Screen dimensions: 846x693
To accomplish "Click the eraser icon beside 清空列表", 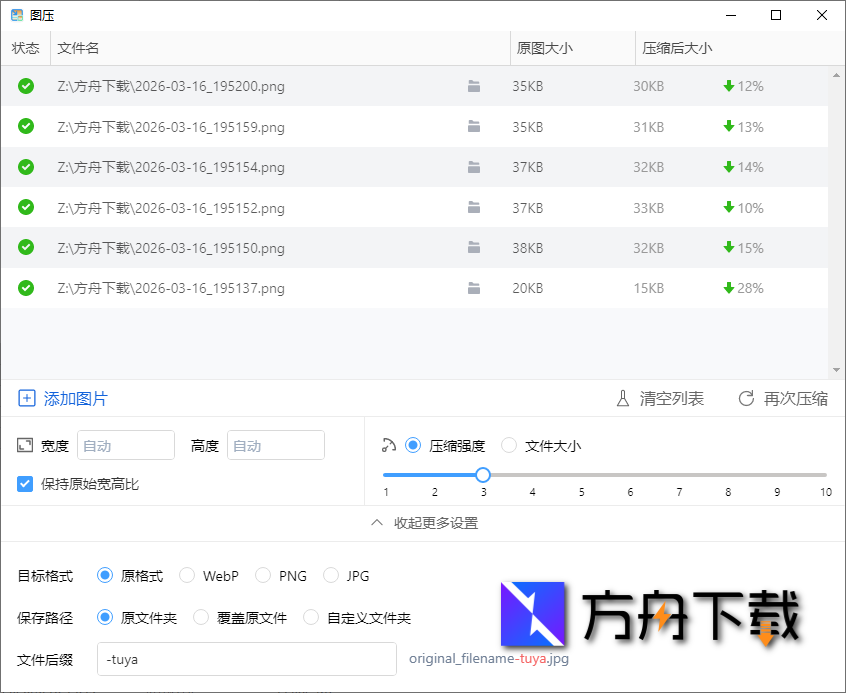I will point(622,398).
